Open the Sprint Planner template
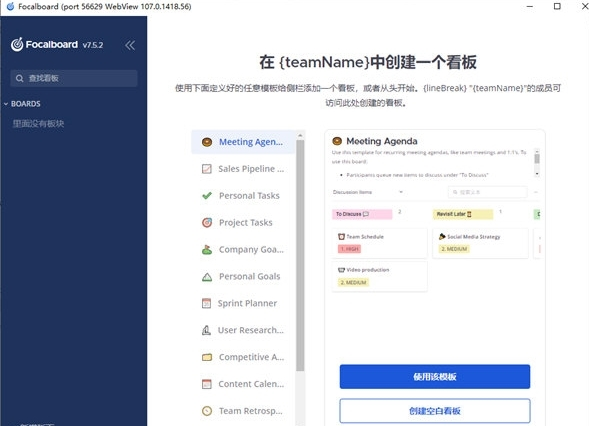This screenshot has width=589, height=426. tap(243, 303)
